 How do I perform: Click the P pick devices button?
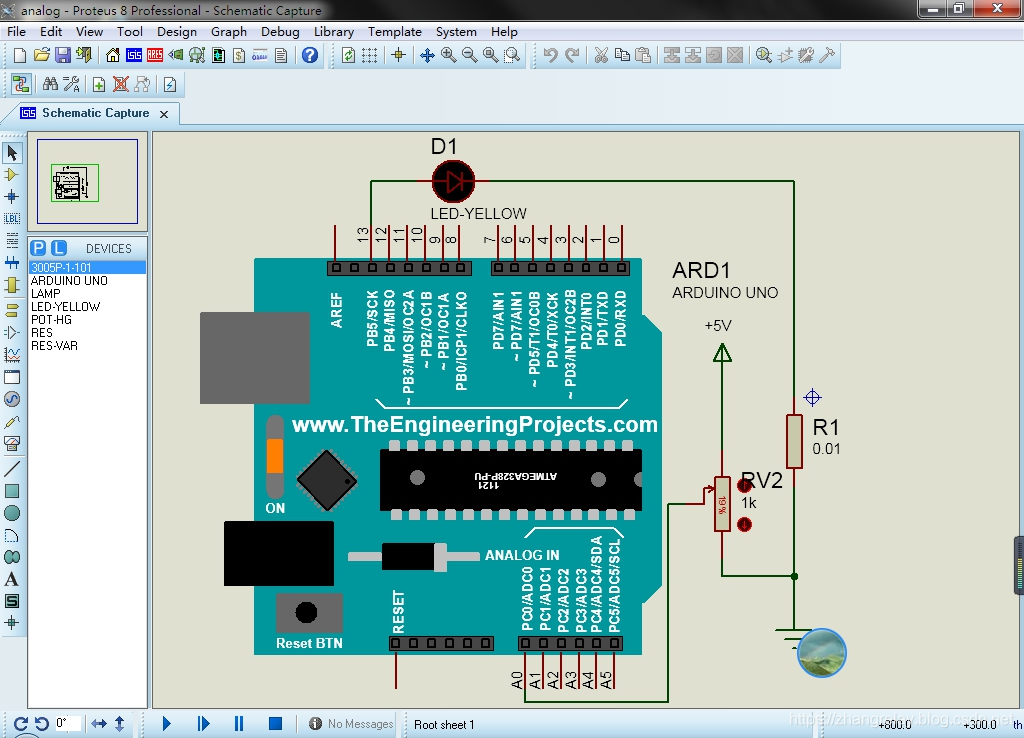[x=39, y=248]
